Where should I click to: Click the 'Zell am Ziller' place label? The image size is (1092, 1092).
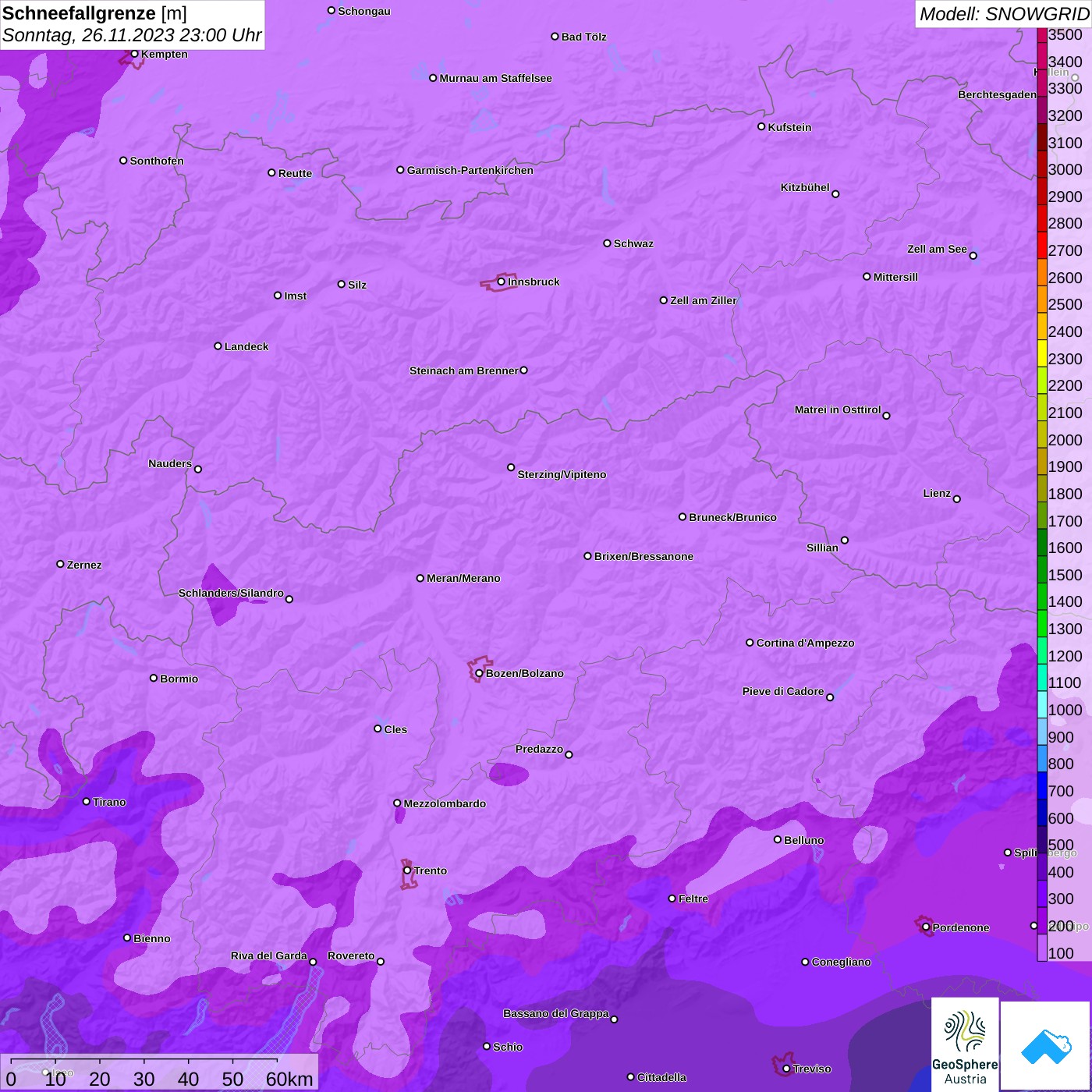[704, 300]
